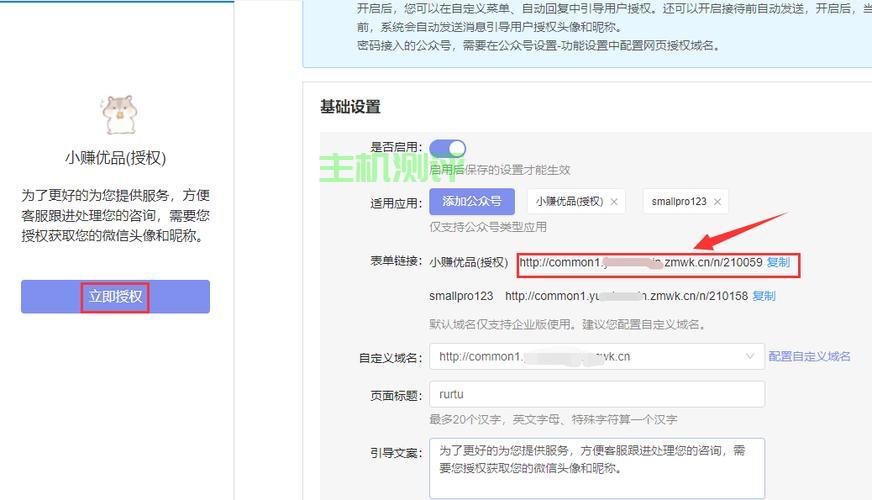Remove the smallpro123 tag with its ×
872x500 pixels.
pyautogui.click(x=717, y=202)
